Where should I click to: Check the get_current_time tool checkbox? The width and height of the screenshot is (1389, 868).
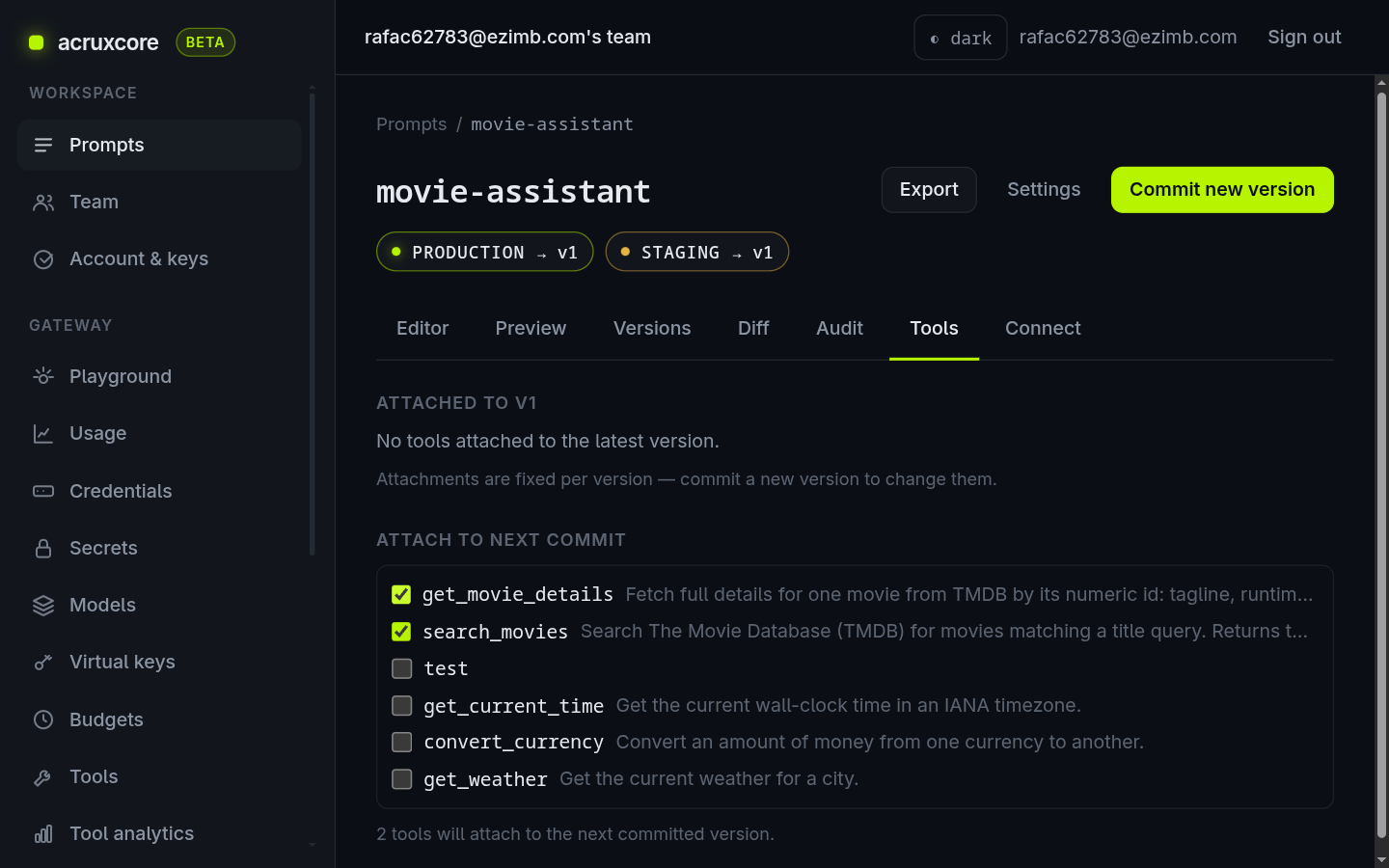point(402,706)
